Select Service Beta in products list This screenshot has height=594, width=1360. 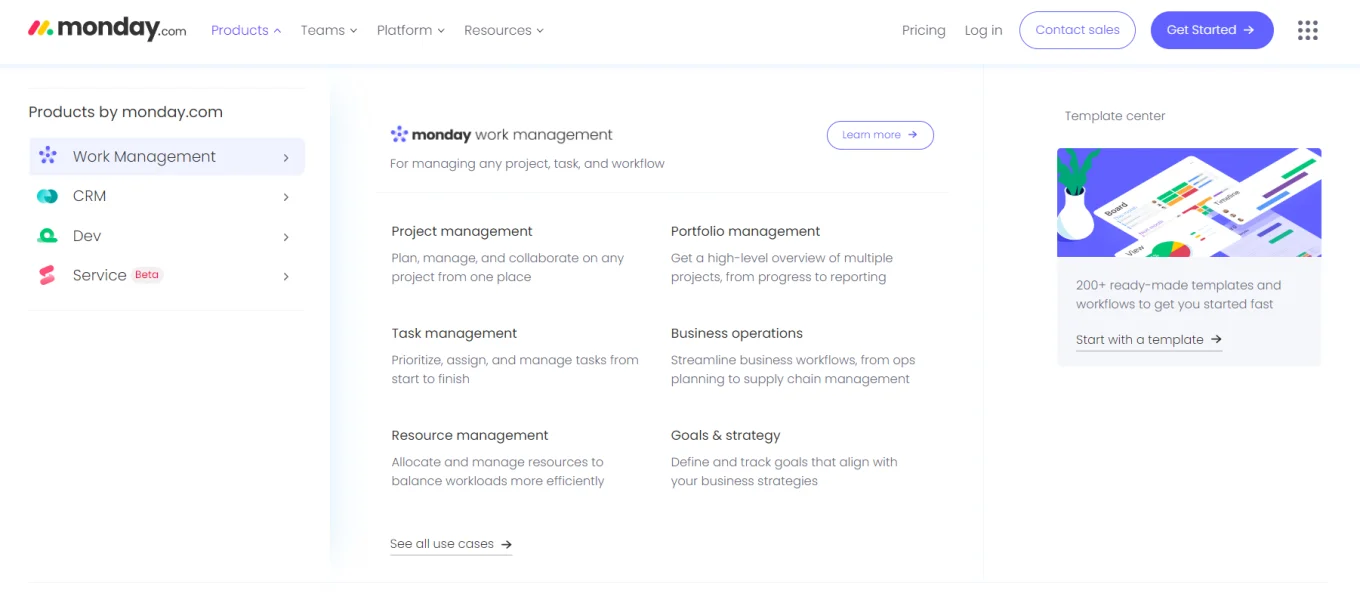(x=166, y=275)
